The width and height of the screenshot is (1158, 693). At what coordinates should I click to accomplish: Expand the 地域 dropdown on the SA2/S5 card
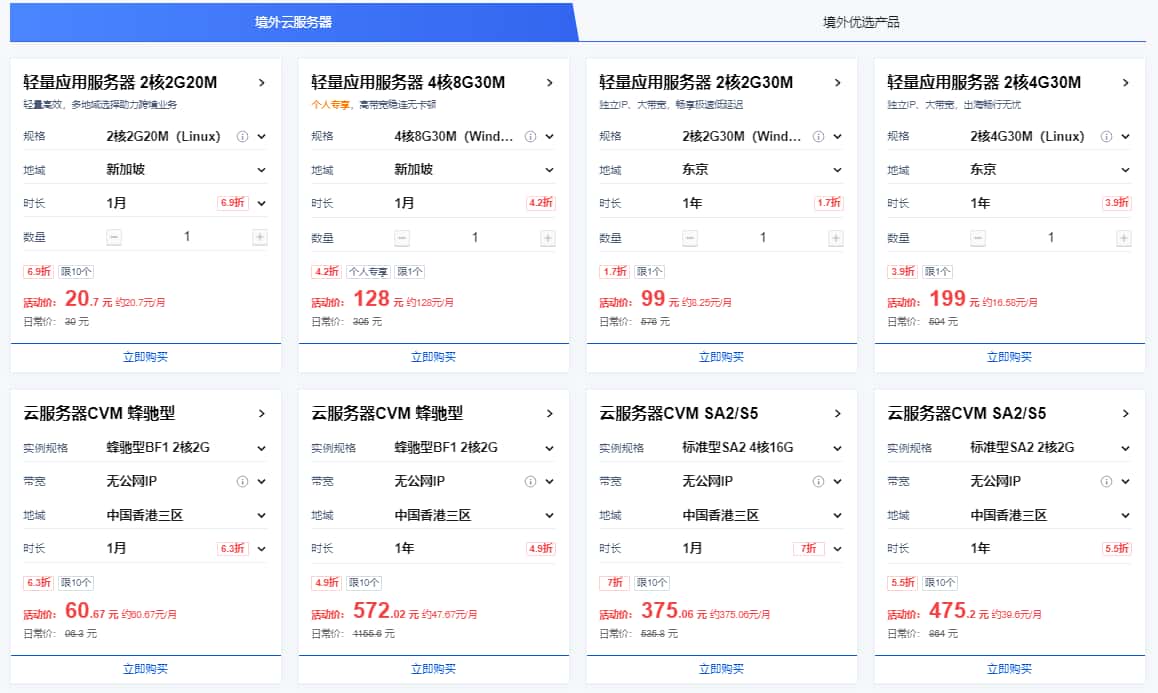pos(839,515)
